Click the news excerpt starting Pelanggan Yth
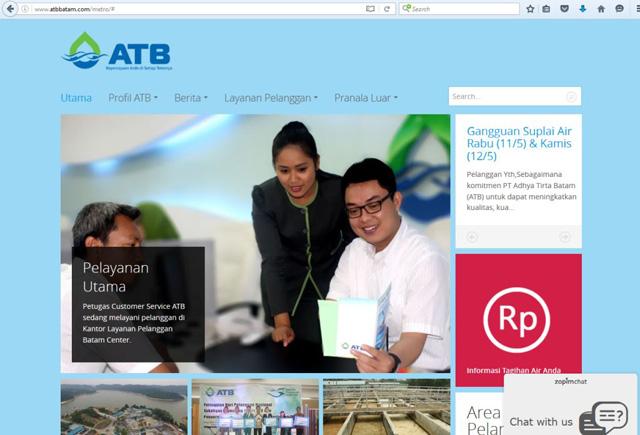This screenshot has height=435, width=640. (x=521, y=191)
